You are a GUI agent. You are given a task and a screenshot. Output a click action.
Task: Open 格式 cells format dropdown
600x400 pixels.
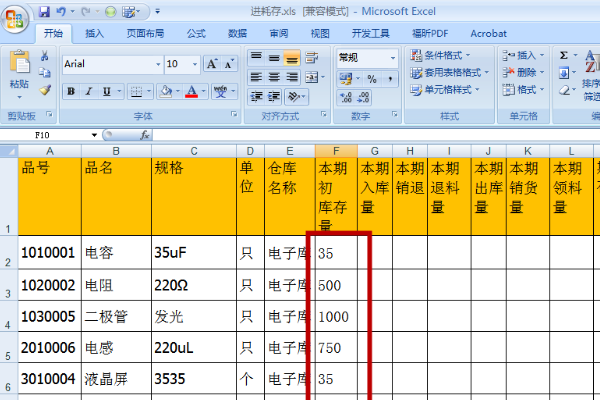coord(523,90)
